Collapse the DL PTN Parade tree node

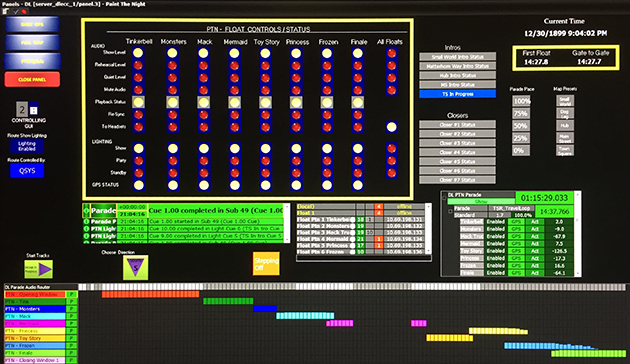click(x=444, y=197)
